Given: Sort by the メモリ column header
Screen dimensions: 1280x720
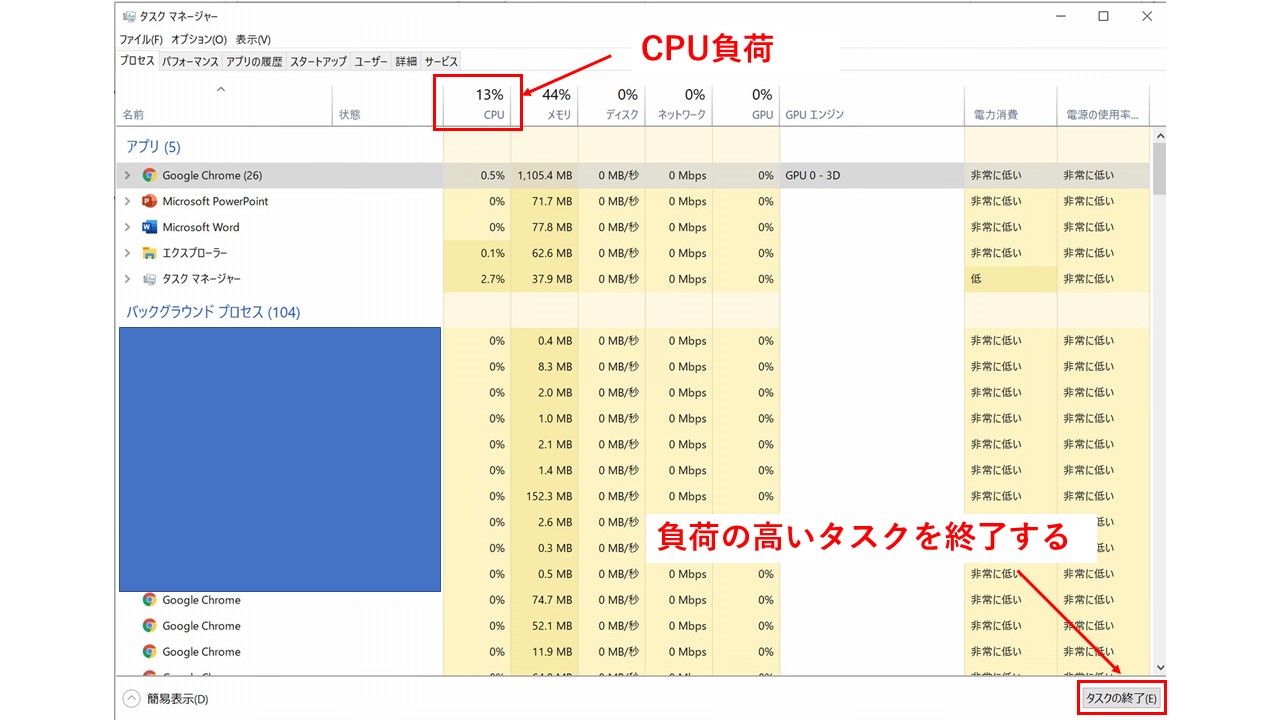Looking at the screenshot, I should click(x=544, y=104).
